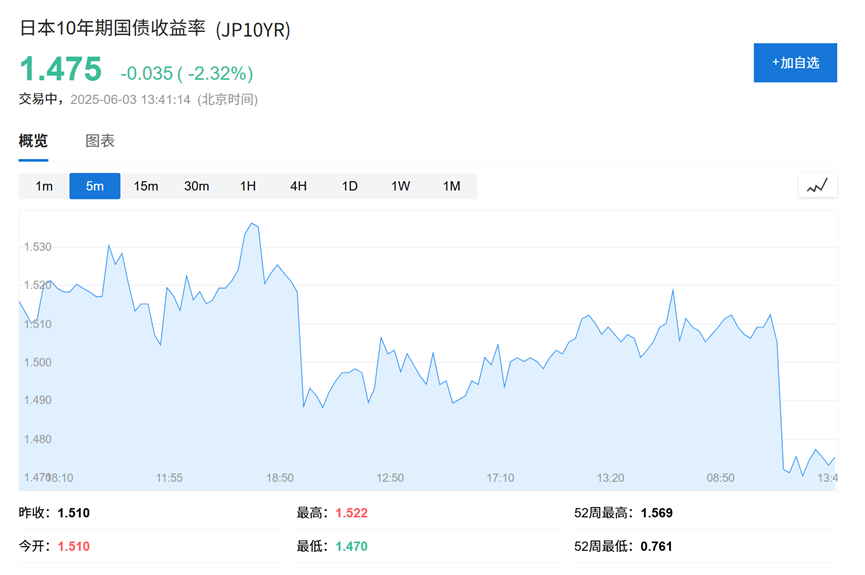Add JP10YR to watchlist with 加自选
Viewport: 865px width, 575px height.
[x=795, y=62]
